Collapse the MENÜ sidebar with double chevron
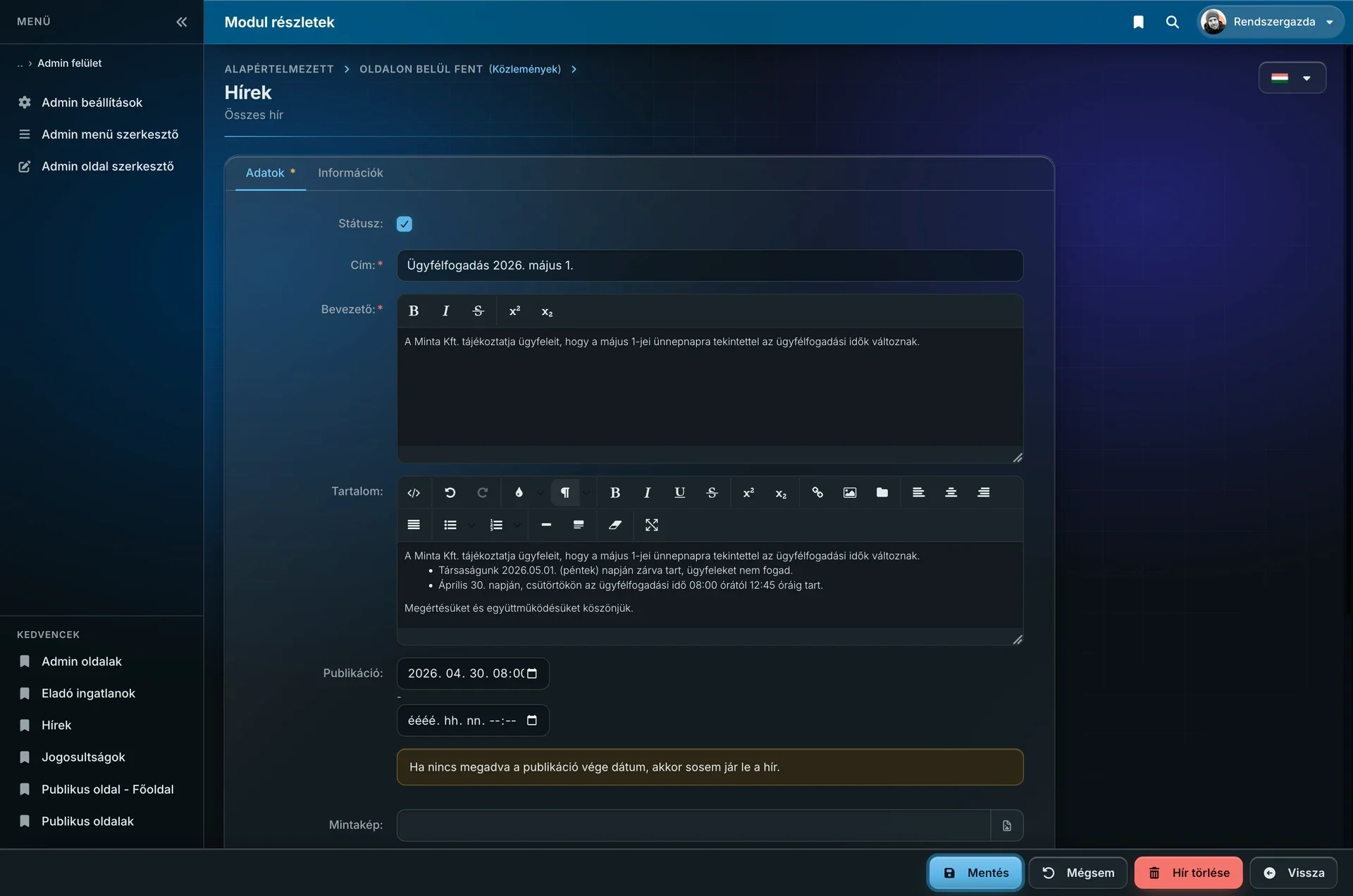Image resolution: width=1353 pixels, height=896 pixels. click(181, 22)
